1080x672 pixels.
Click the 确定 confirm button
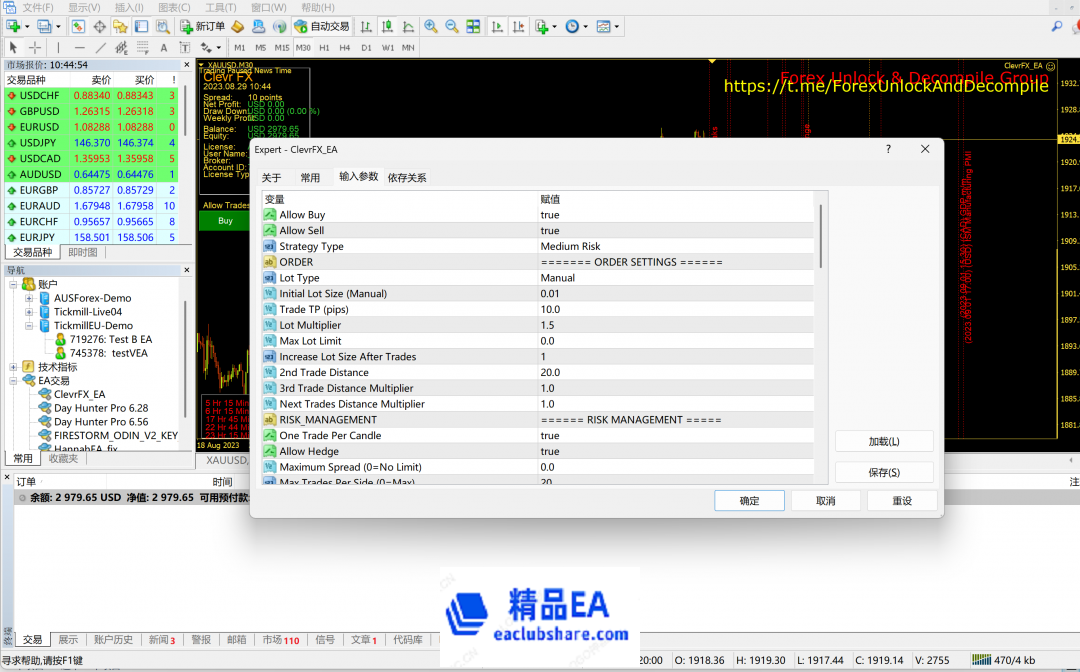[x=749, y=501]
